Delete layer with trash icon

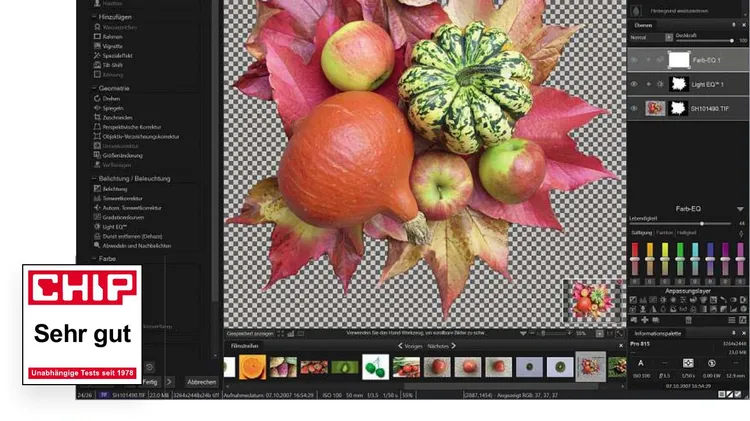pos(688,320)
